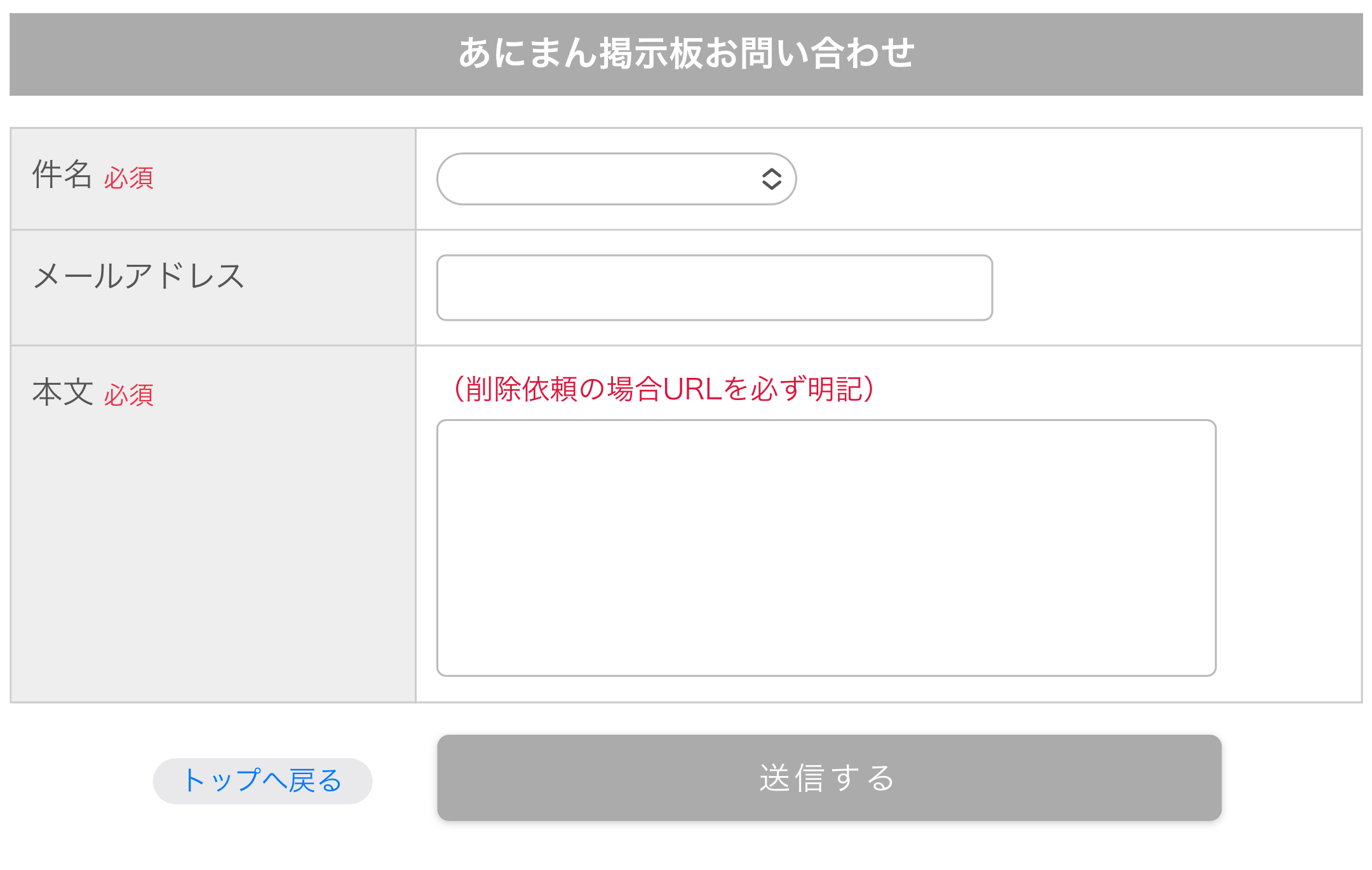The image size is (1372, 870).
Task: Click the red 必須 marker beside 件名
Action: coord(129,178)
